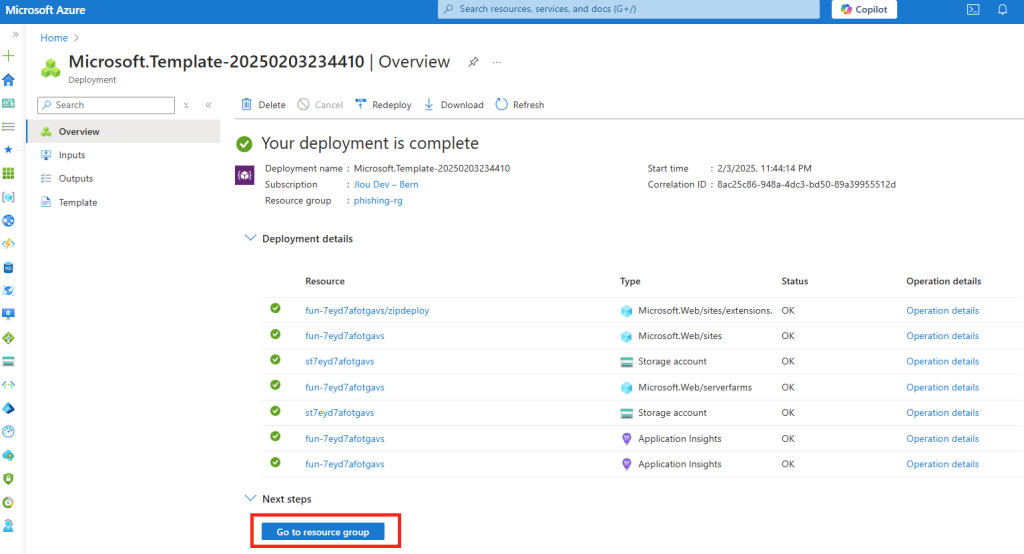
Task: Open fun-7eyd7afotgavs link in Microsoft.Web/serverfarms row
Action: click(345, 387)
